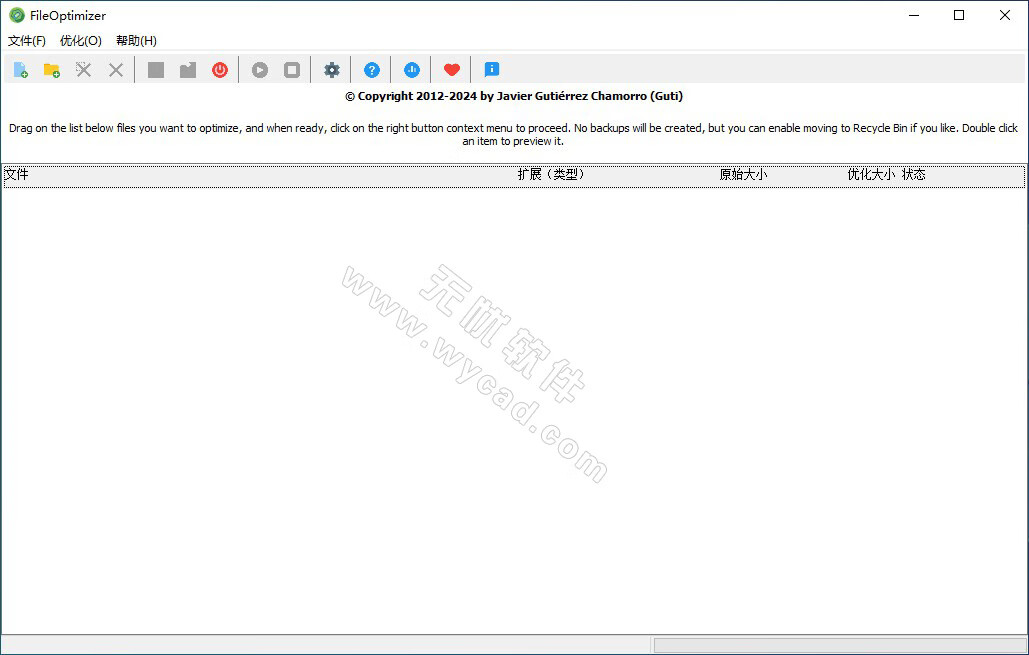Click the blue chart statistics icon
The height and width of the screenshot is (655, 1029).
[x=412, y=70]
